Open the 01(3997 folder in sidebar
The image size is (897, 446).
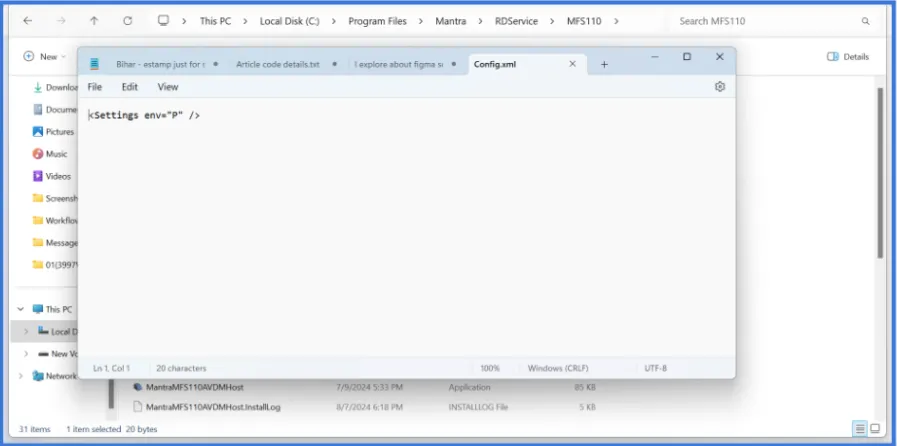tap(55, 265)
